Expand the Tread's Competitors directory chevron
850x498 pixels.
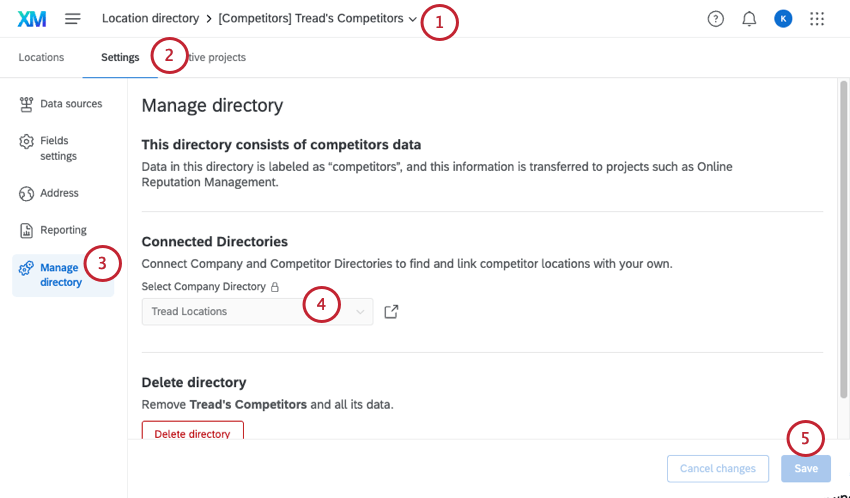413,19
